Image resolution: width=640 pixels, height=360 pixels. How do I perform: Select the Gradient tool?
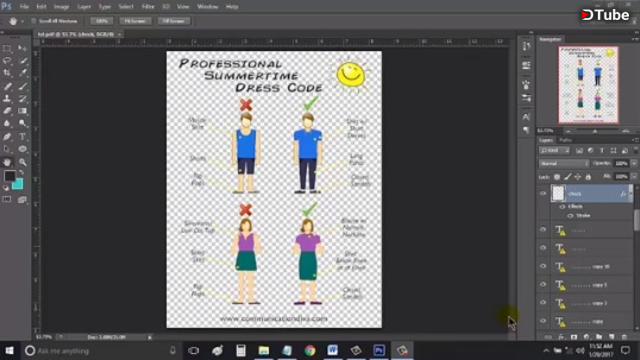(x=22, y=111)
